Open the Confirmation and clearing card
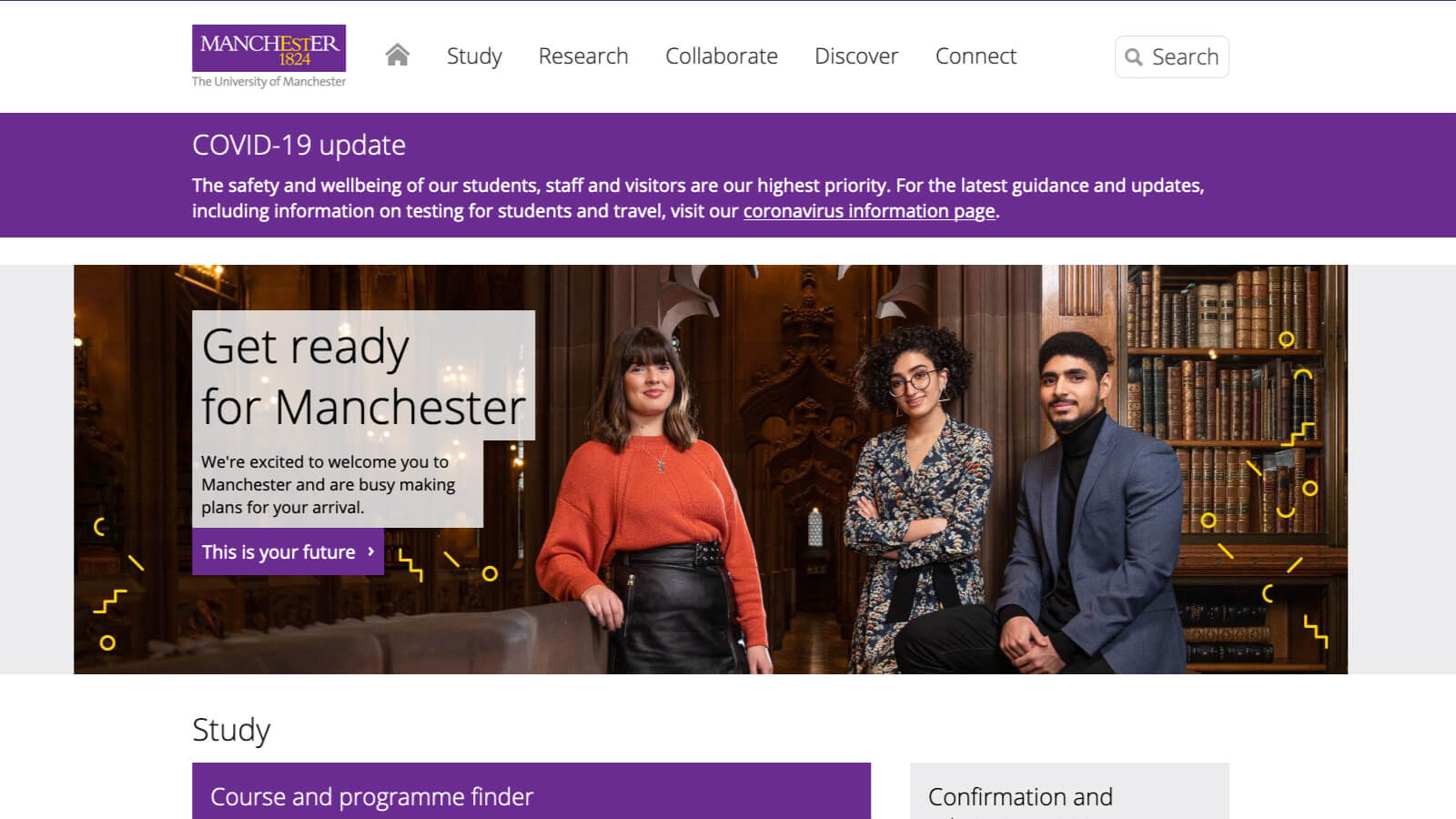1456x819 pixels. tap(1069, 791)
